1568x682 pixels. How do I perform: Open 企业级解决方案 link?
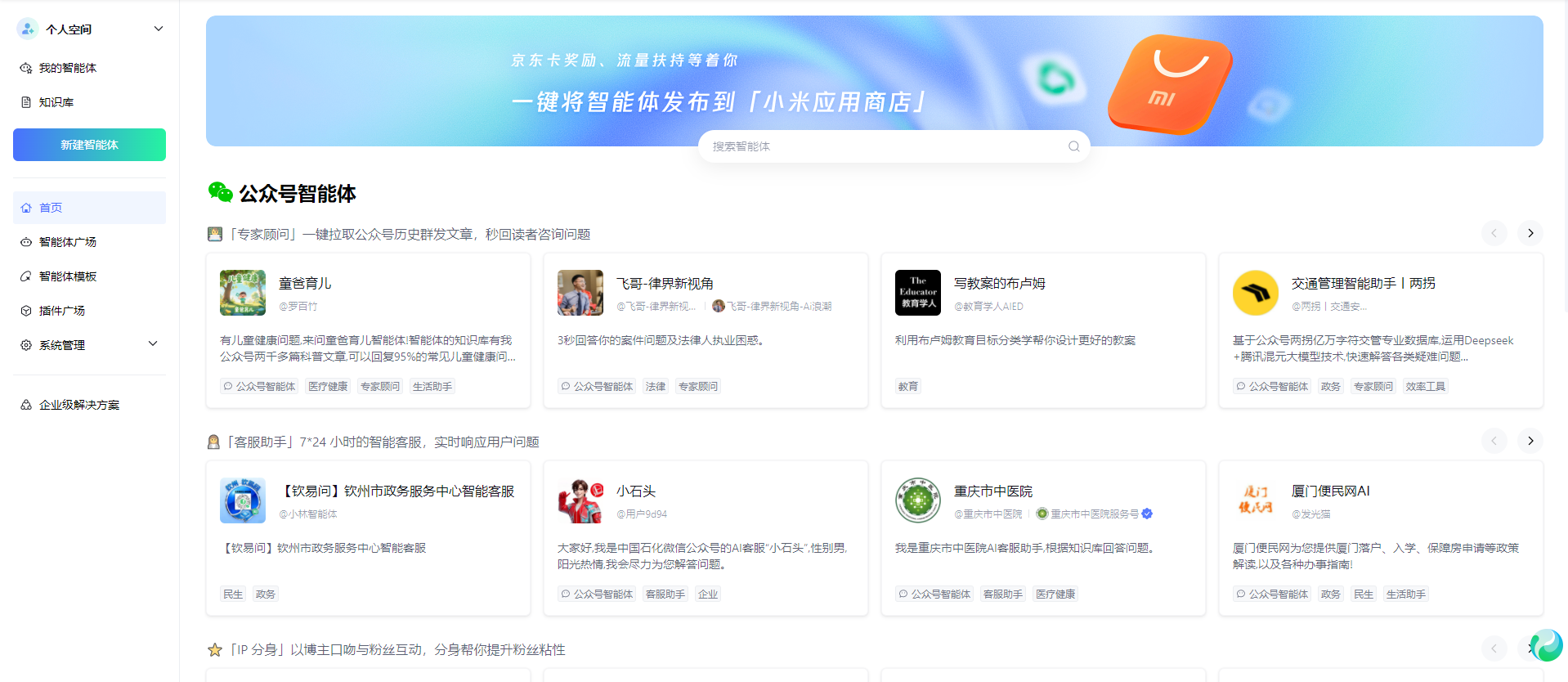79,405
